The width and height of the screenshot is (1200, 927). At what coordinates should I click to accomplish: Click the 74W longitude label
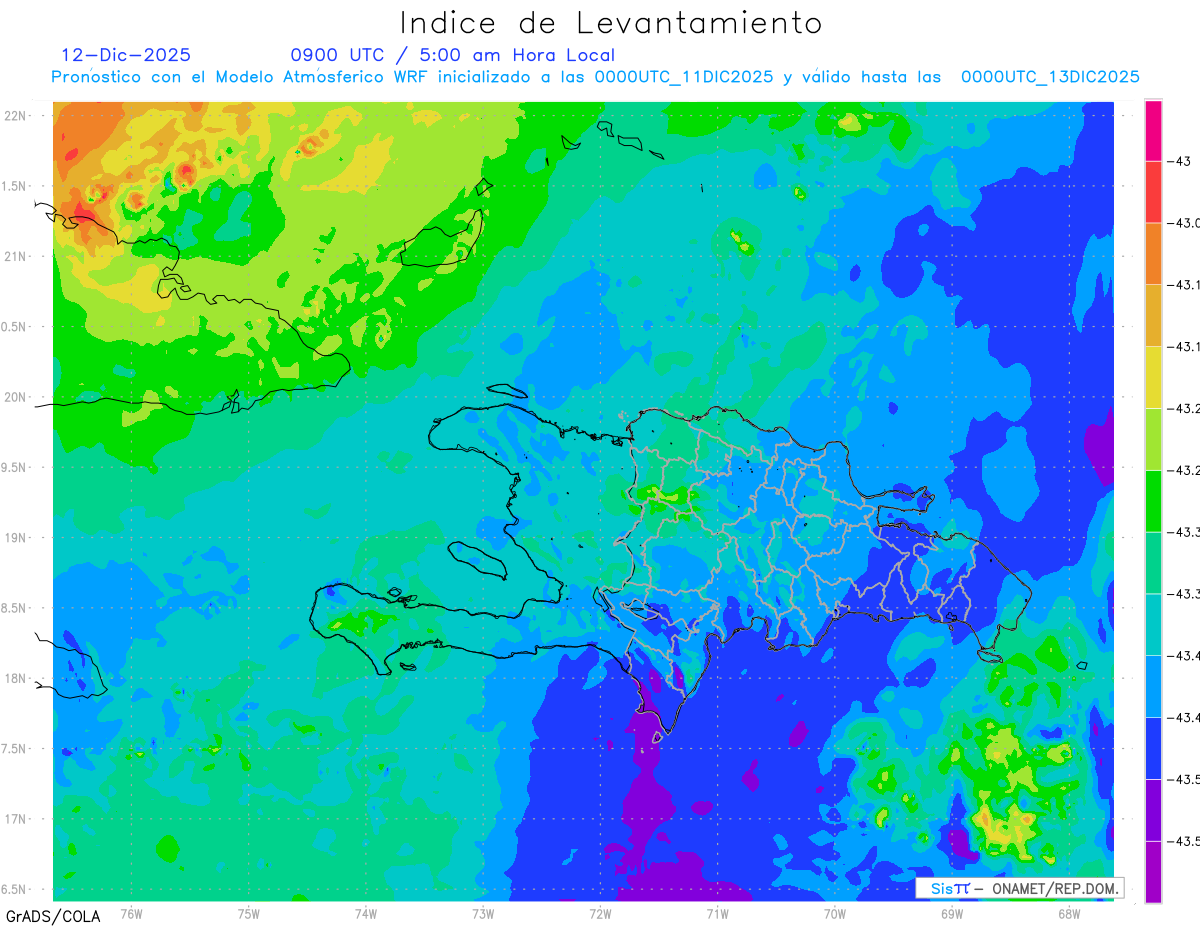click(x=366, y=913)
